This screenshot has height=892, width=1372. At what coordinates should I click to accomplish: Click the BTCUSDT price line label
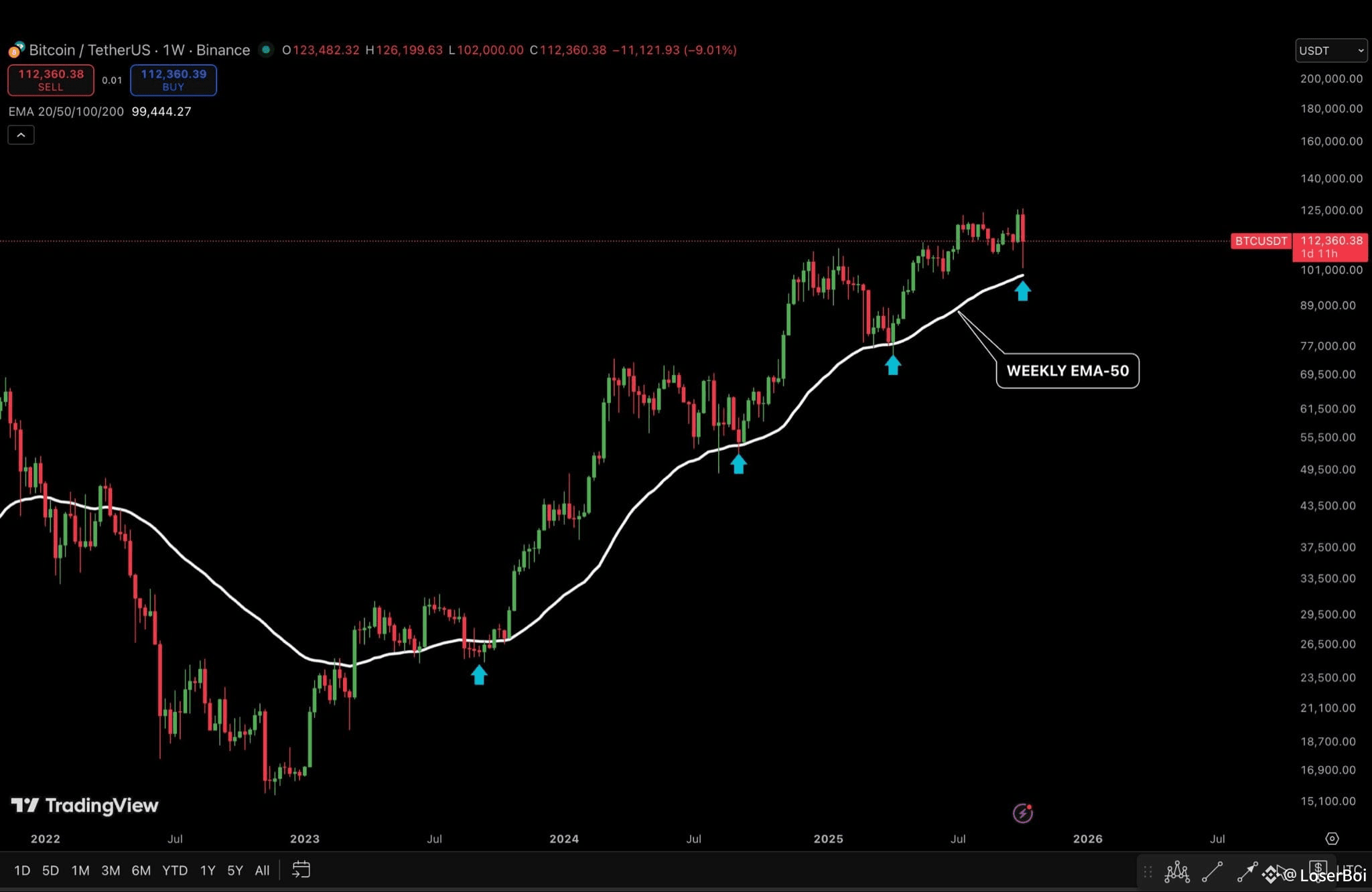(1261, 241)
